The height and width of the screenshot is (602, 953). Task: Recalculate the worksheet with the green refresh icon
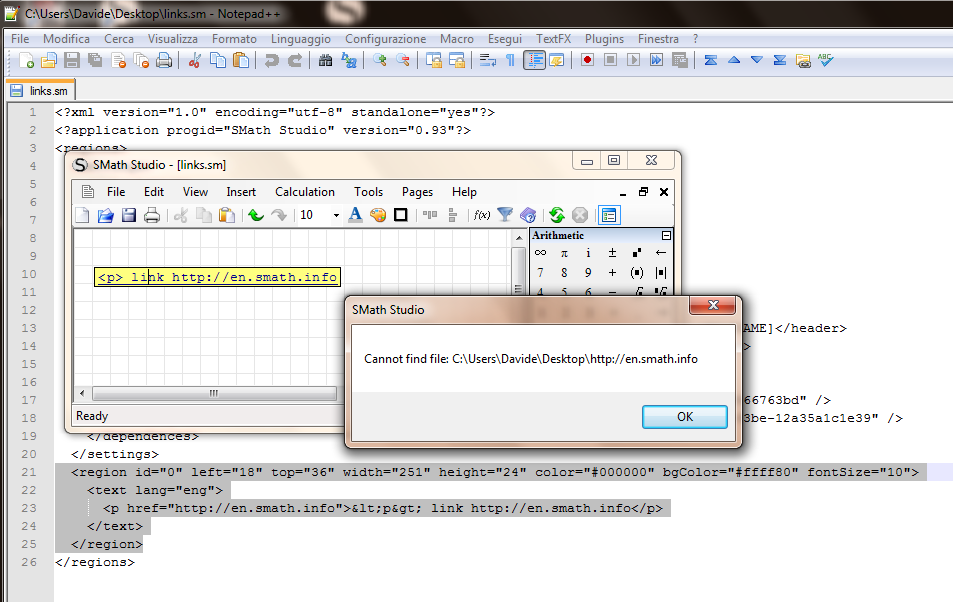[x=556, y=215]
